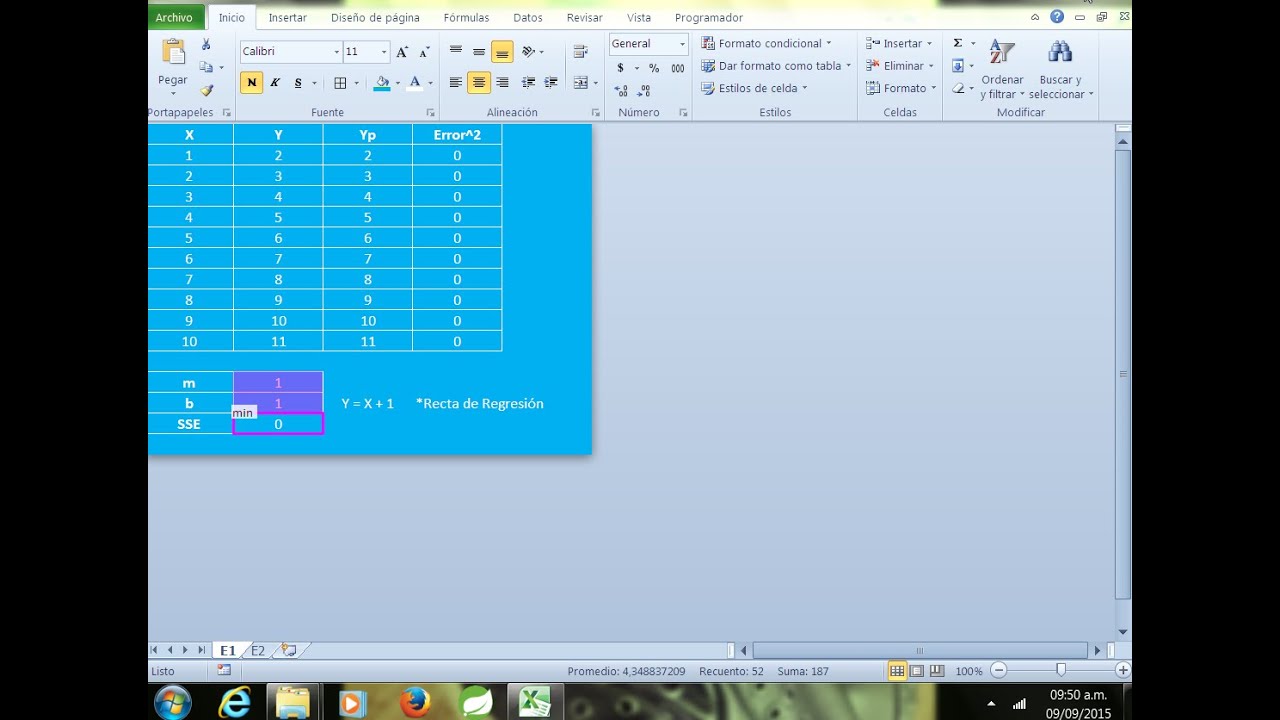
Task: Apply thousands separator 000 style
Action: tap(678, 68)
